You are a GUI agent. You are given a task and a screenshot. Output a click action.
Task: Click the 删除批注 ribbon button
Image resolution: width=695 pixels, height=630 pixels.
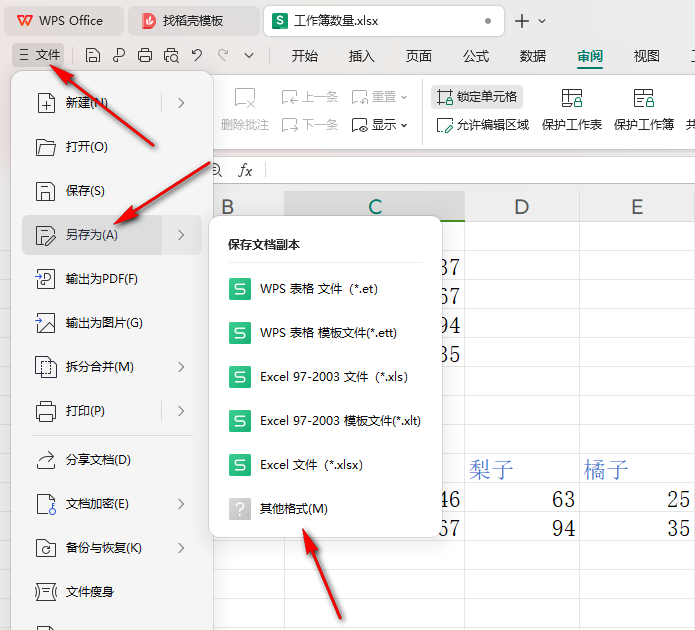pos(245,110)
